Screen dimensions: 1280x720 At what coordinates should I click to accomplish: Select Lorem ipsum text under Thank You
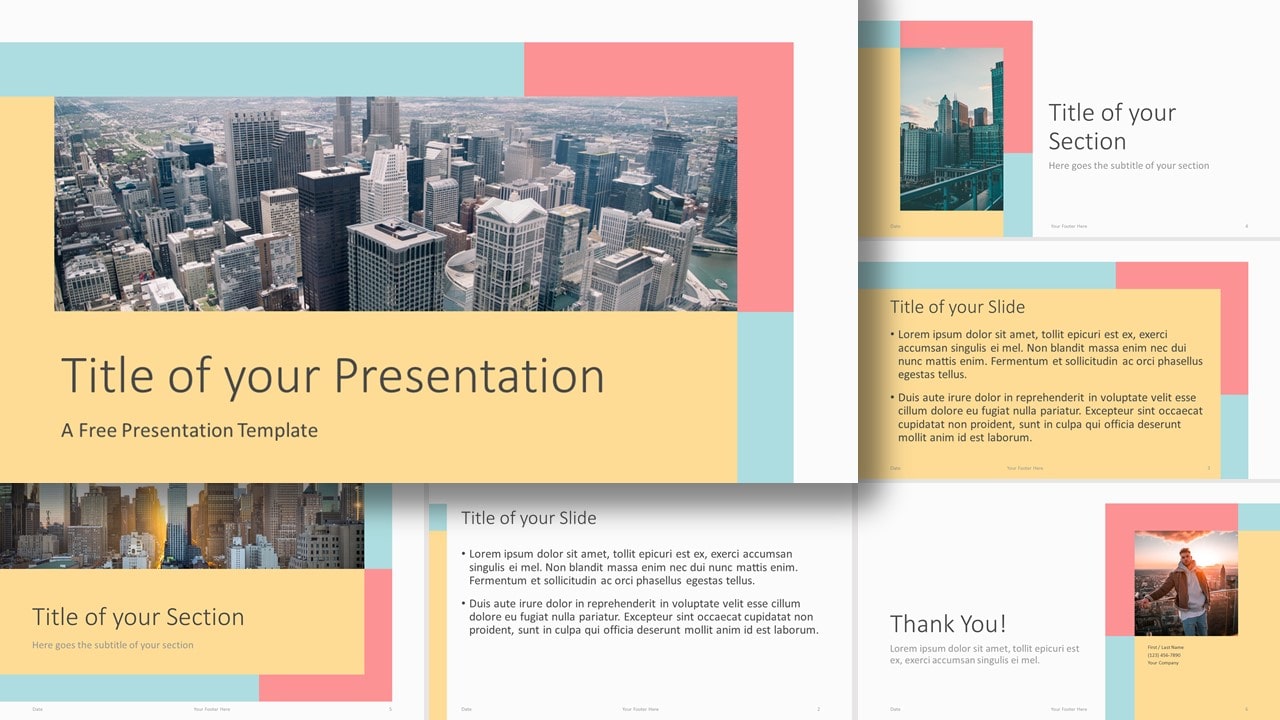tap(985, 655)
